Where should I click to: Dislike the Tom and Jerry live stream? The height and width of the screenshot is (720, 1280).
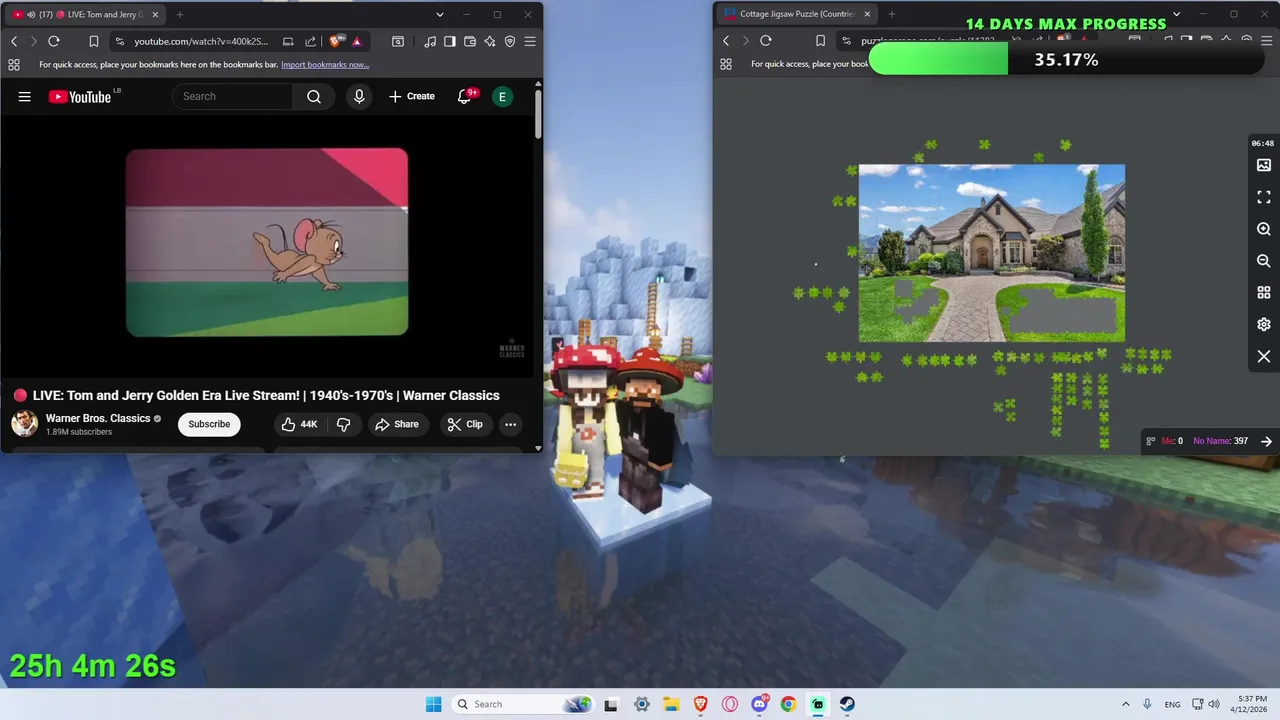click(343, 424)
